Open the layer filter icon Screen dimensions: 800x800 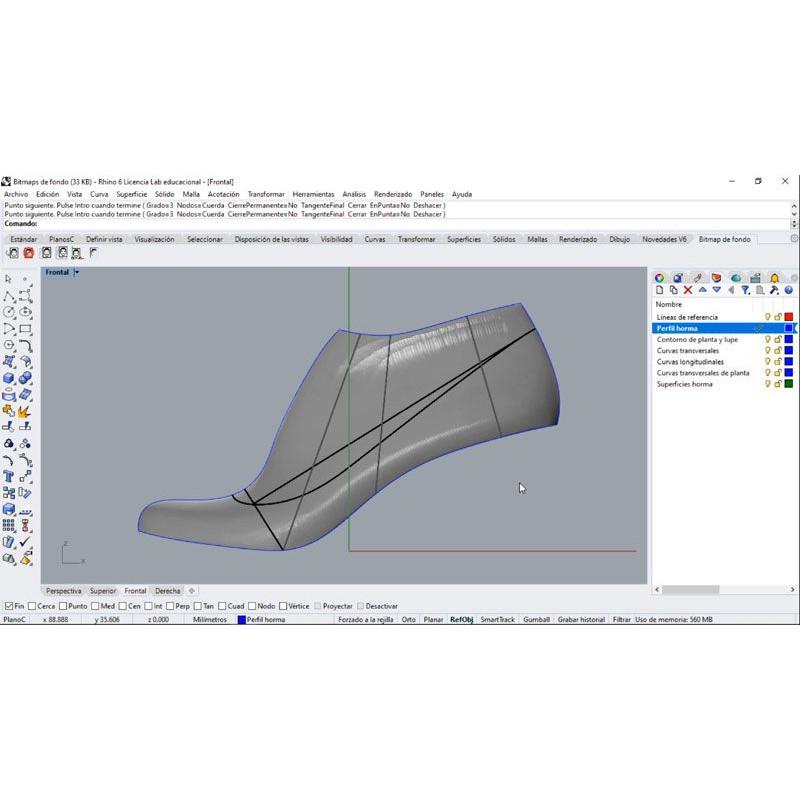[745, 290]
